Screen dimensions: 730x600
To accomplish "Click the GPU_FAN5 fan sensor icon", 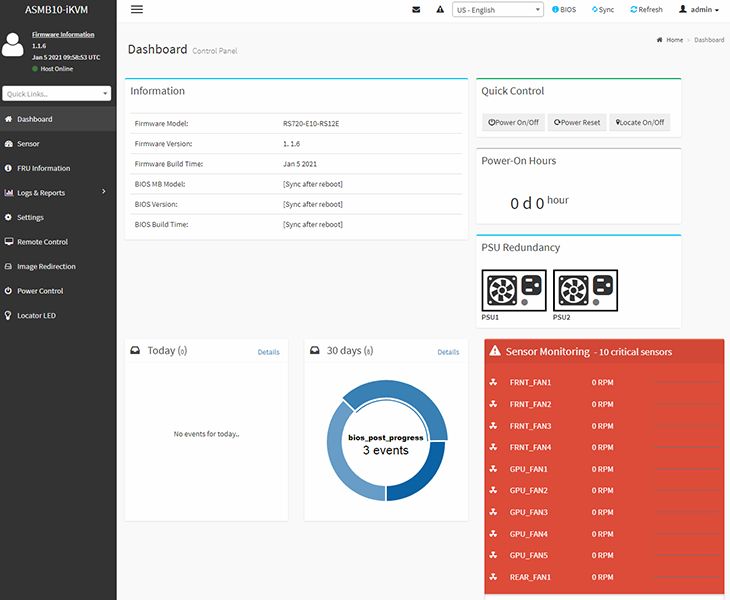I will point(493,555).
